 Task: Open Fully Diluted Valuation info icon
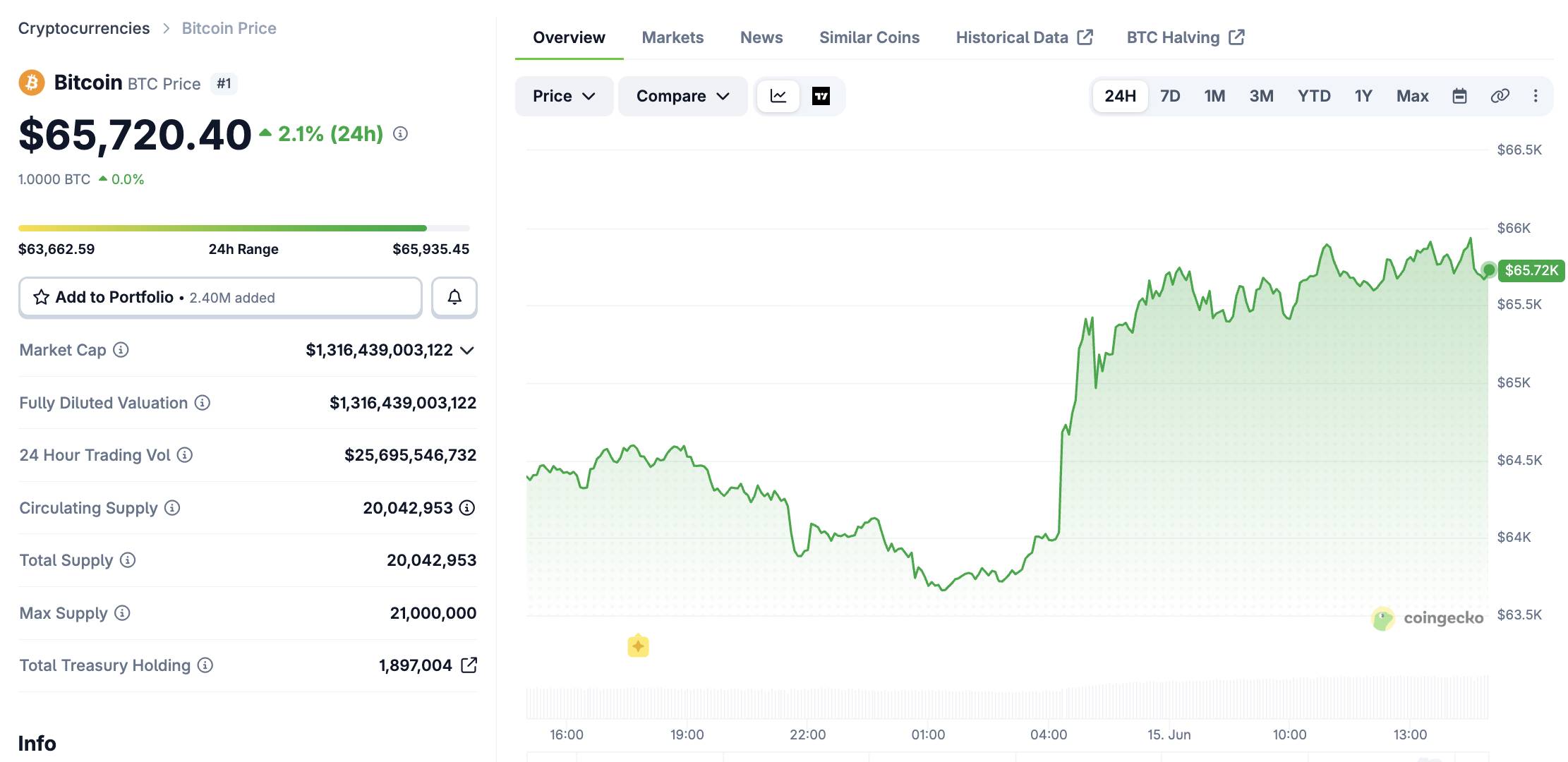203,403
